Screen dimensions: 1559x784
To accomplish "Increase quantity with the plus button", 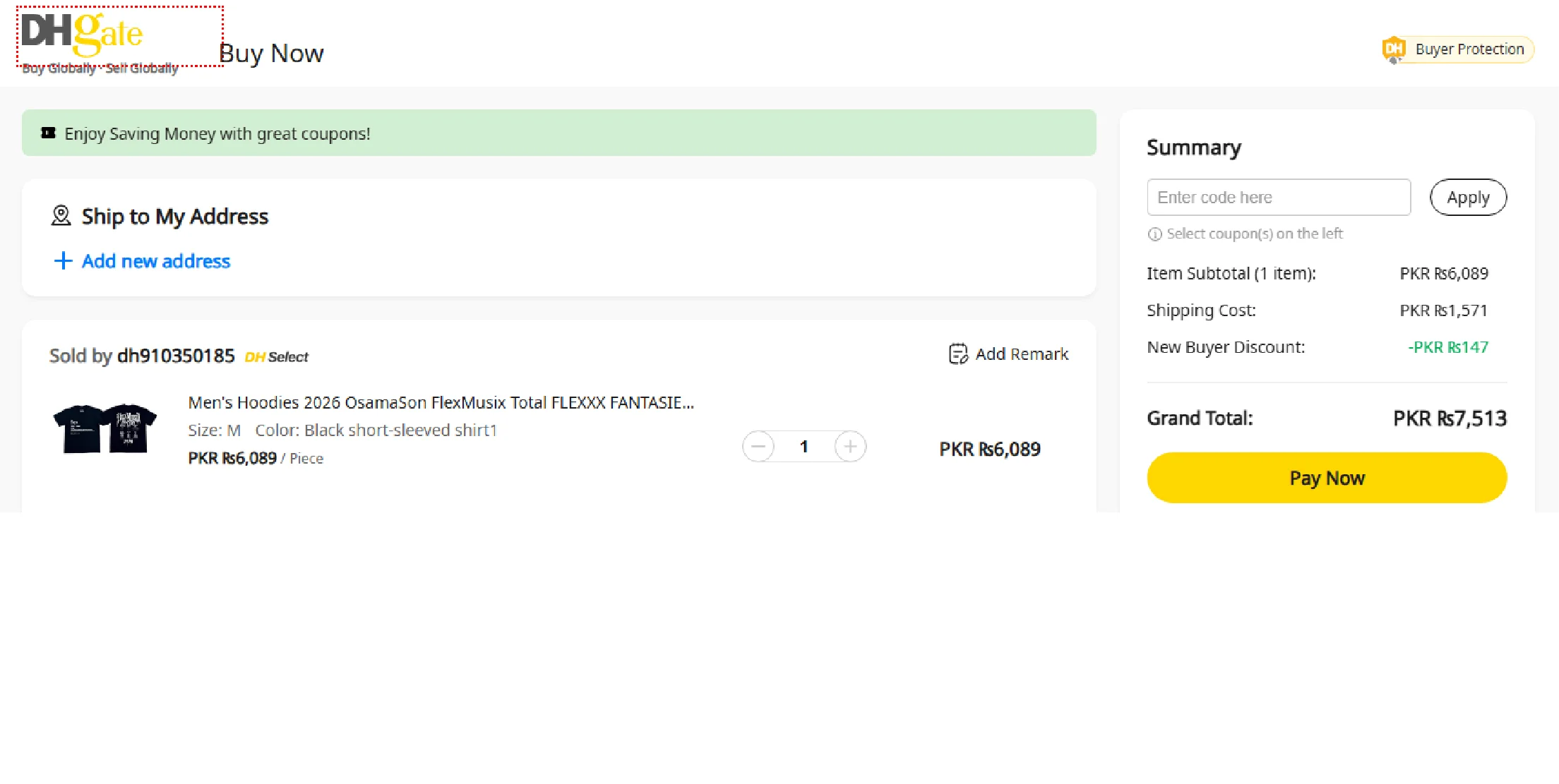I will [850, 447].
